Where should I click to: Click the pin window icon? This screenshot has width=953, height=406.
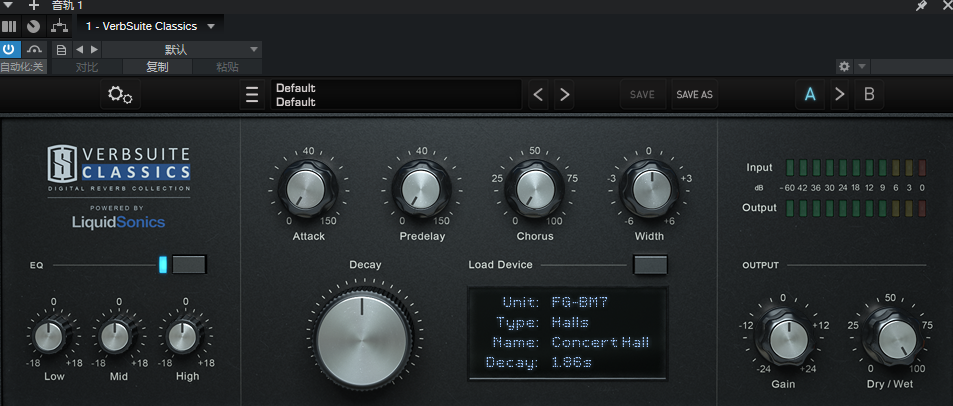pyautogui.click(x=921, y=6)
